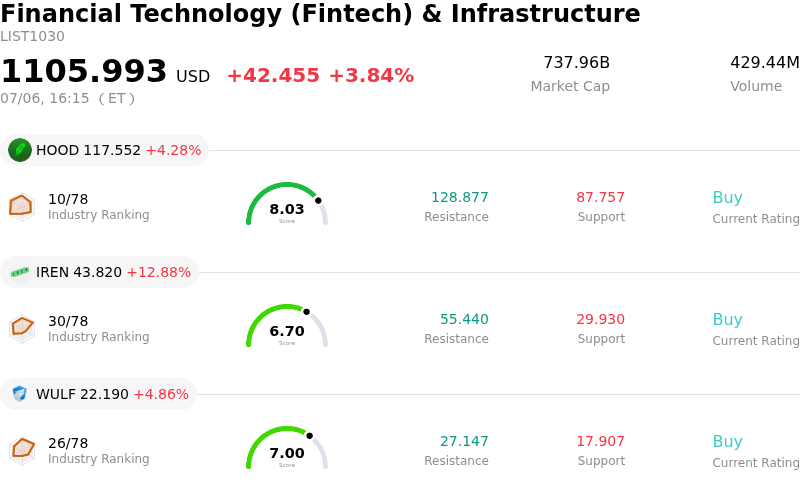The width and height of the screenshot is (800, 488).
Task: Click the WULF 7.00 score gauge
Action: (287, 448)
